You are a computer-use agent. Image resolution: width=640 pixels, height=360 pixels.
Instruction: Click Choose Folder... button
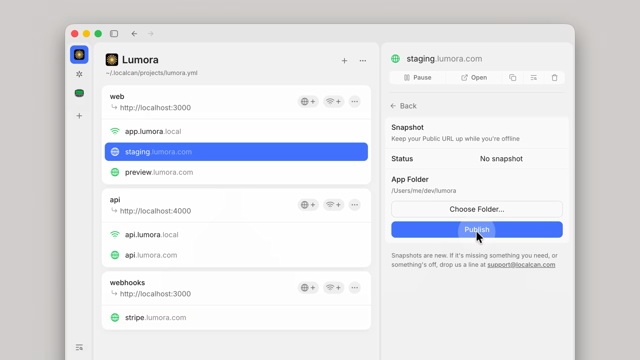tap(477, 209)
